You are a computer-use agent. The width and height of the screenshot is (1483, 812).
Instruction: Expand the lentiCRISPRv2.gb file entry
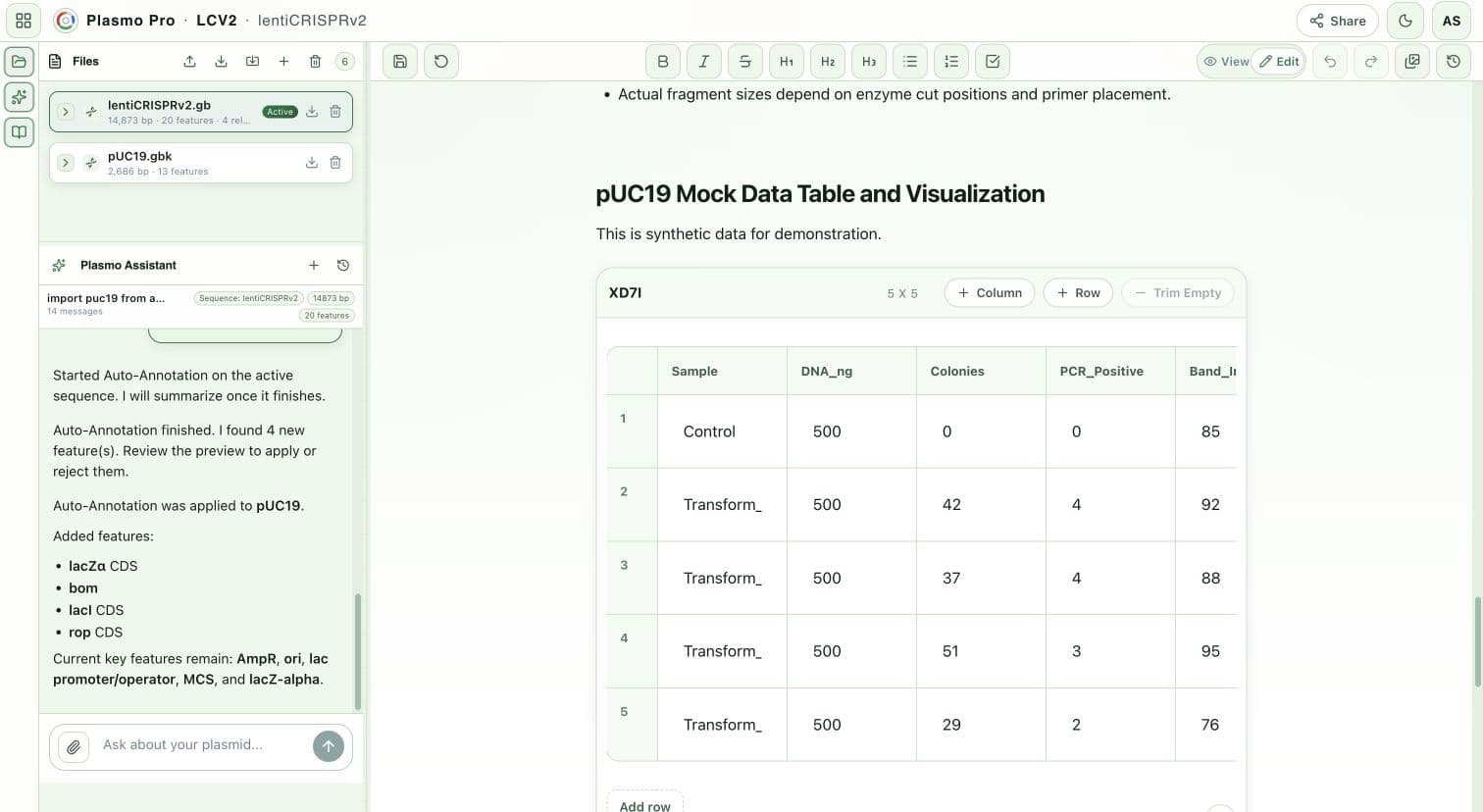pos(65,112)
